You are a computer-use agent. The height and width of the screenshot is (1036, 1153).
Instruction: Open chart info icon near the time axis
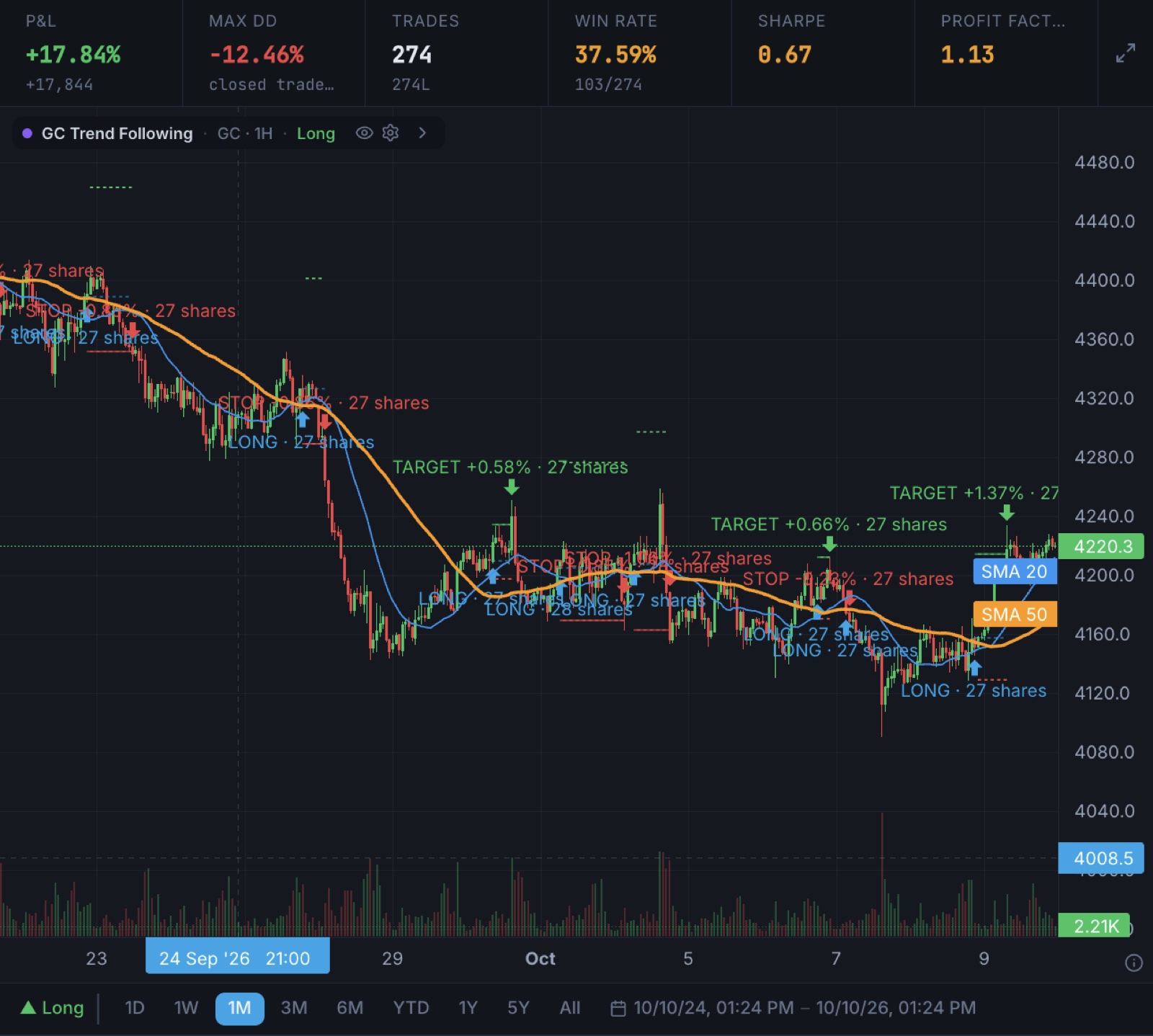[1134, 963]
